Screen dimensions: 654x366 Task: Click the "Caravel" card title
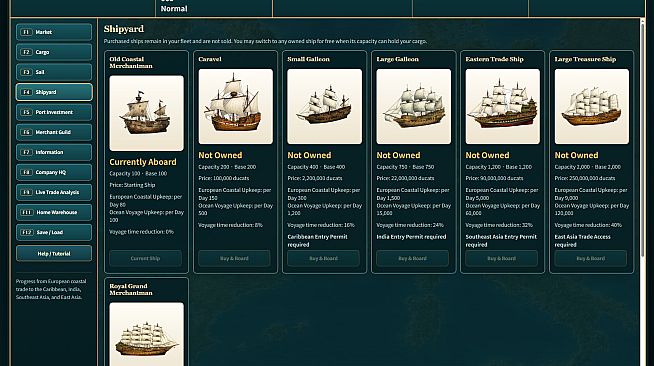point(210,59)
